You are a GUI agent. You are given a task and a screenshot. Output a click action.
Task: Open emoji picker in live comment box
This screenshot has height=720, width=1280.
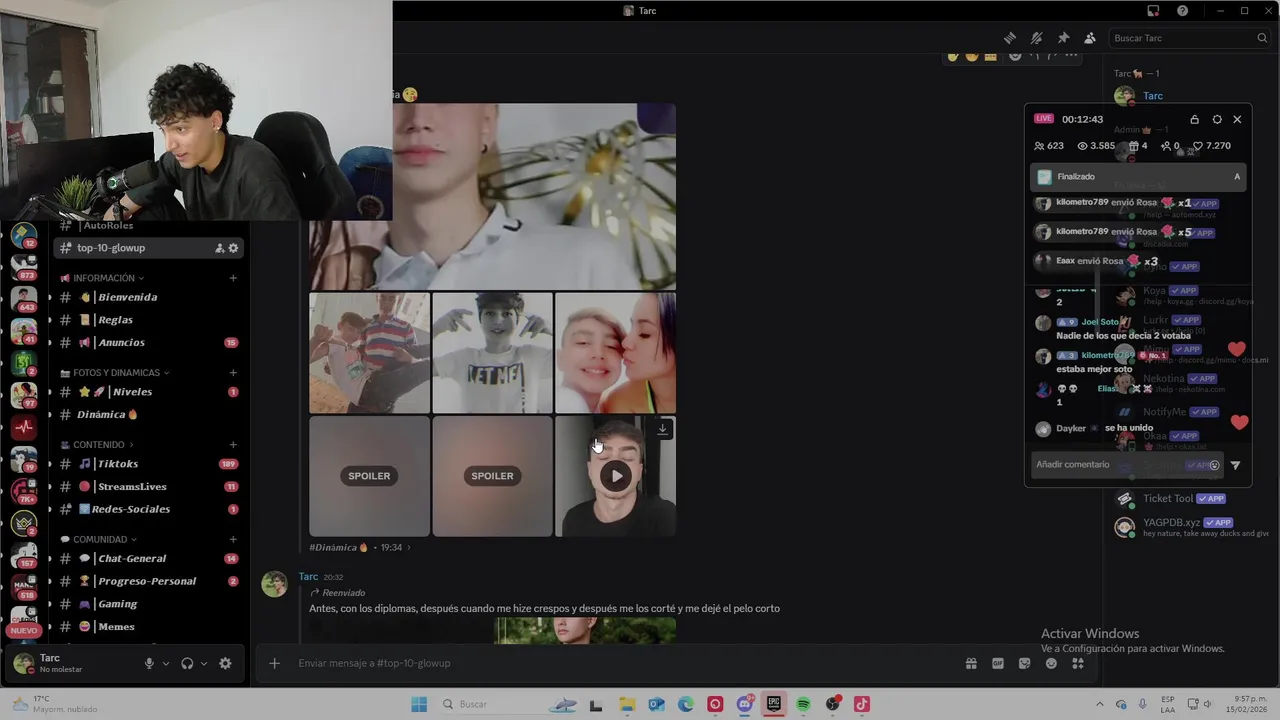pos(1214,465)
